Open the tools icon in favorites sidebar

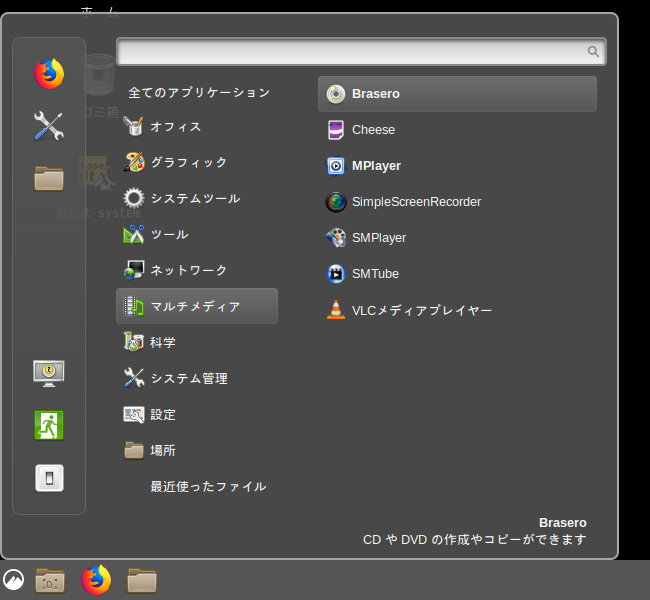coord(49,126)
